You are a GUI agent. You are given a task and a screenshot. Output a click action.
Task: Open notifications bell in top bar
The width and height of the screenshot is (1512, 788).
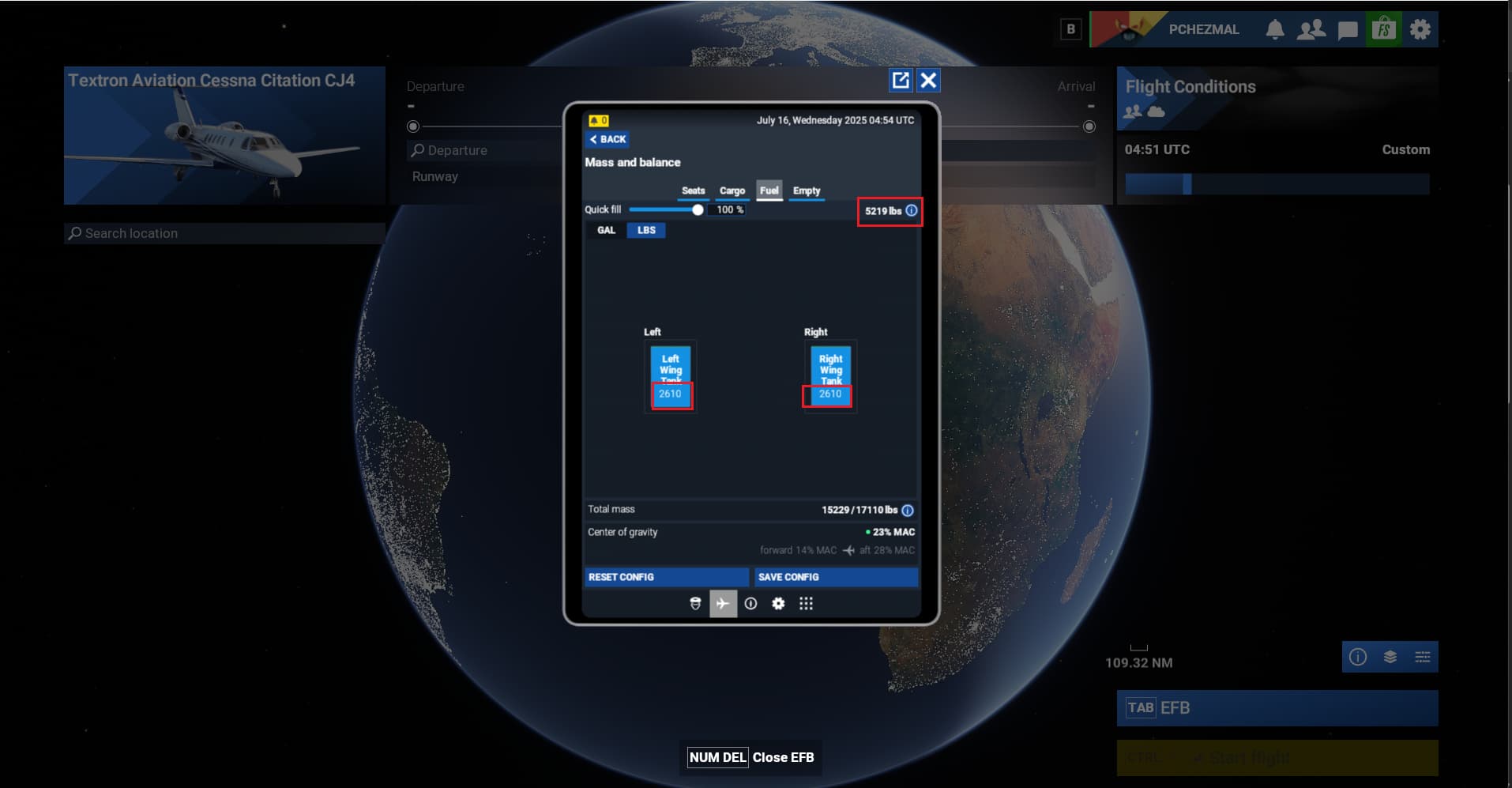coord(1274,30)
